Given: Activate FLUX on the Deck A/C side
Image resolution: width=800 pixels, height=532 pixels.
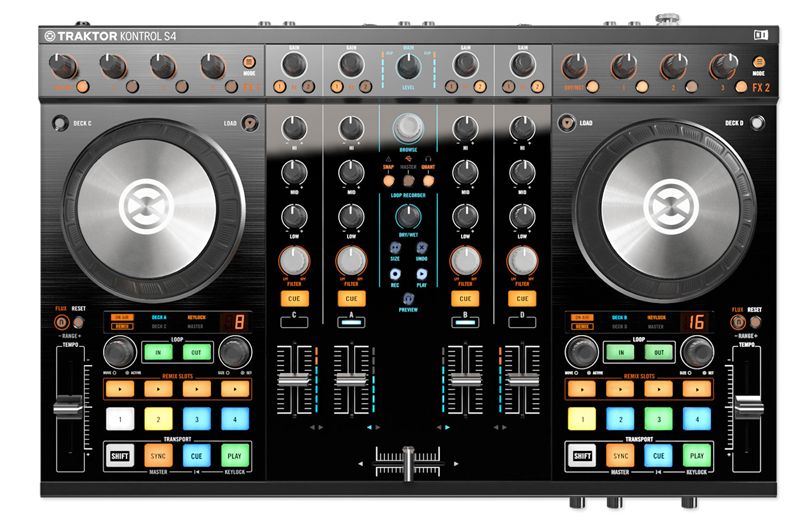Looking at the screenshot, I should [x=61, y=322].
